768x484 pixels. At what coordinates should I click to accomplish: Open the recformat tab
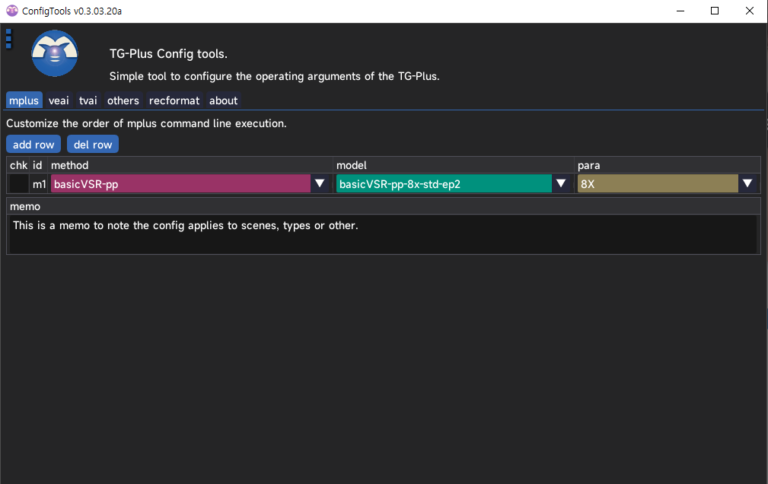point(174,101)
